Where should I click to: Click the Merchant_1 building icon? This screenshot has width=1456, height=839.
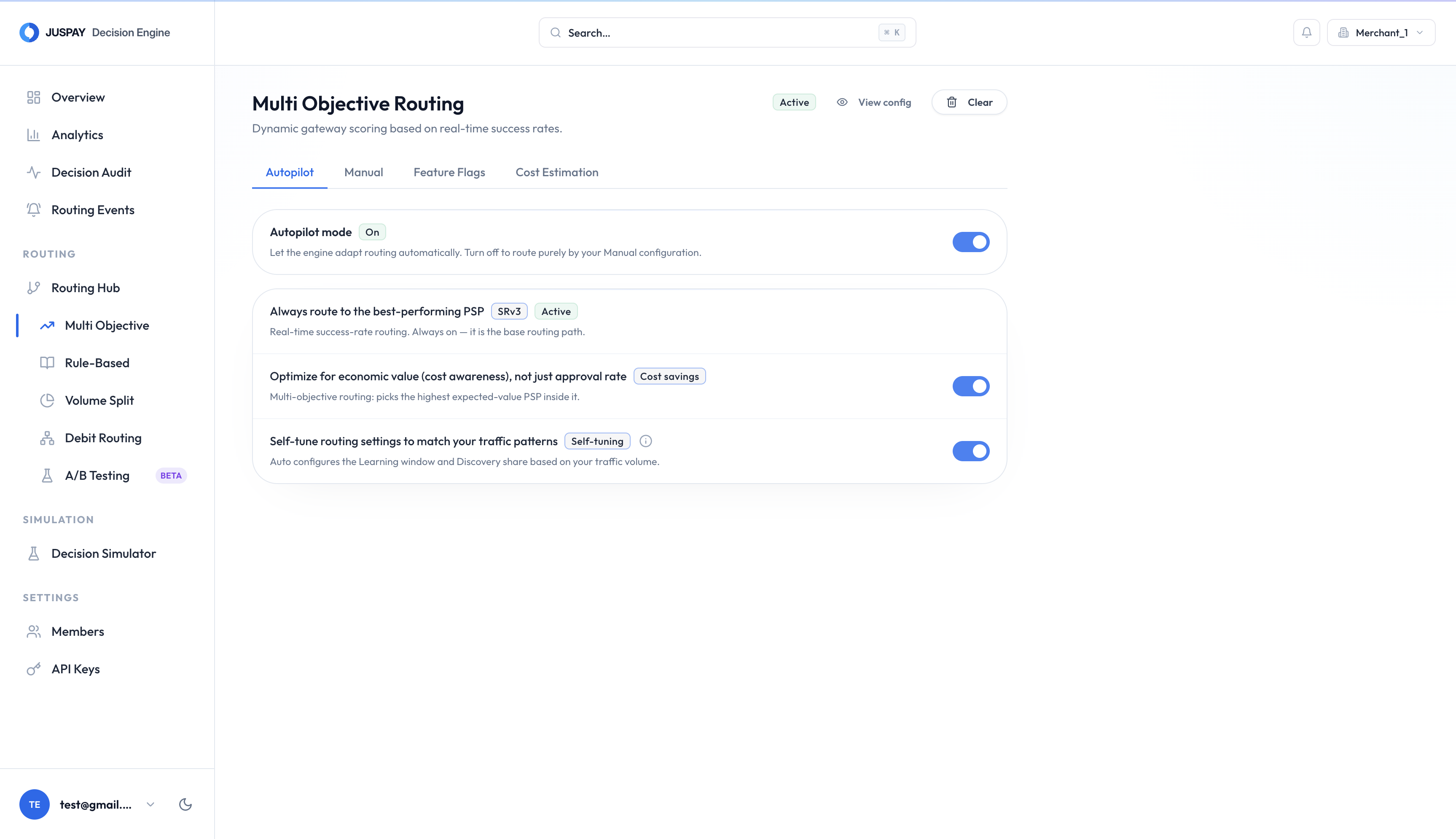(1343, 33)
